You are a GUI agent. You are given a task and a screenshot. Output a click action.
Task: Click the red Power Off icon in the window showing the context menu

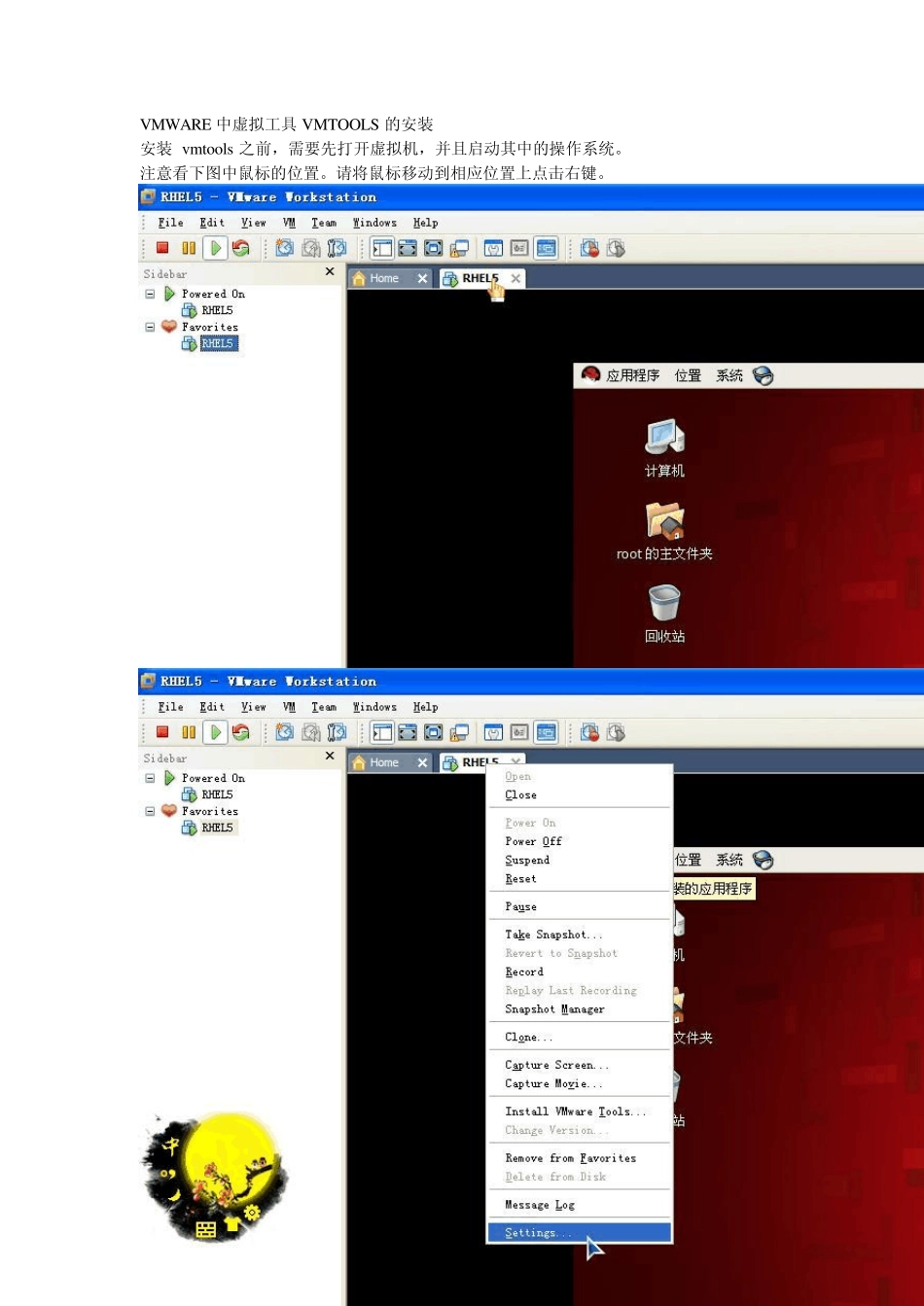pos(163,732)
